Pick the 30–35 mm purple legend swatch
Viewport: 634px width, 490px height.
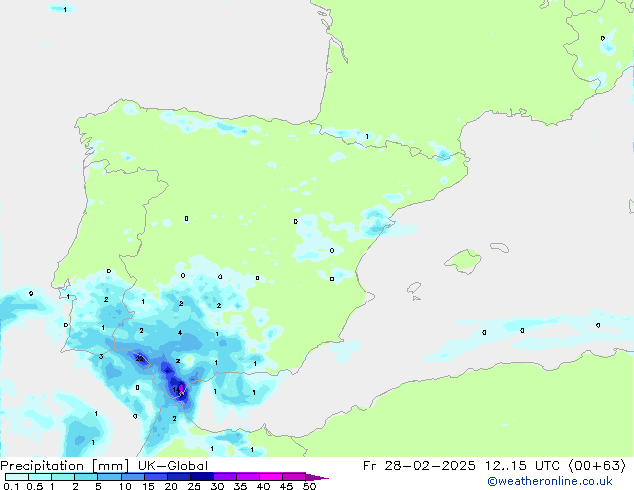224,477
